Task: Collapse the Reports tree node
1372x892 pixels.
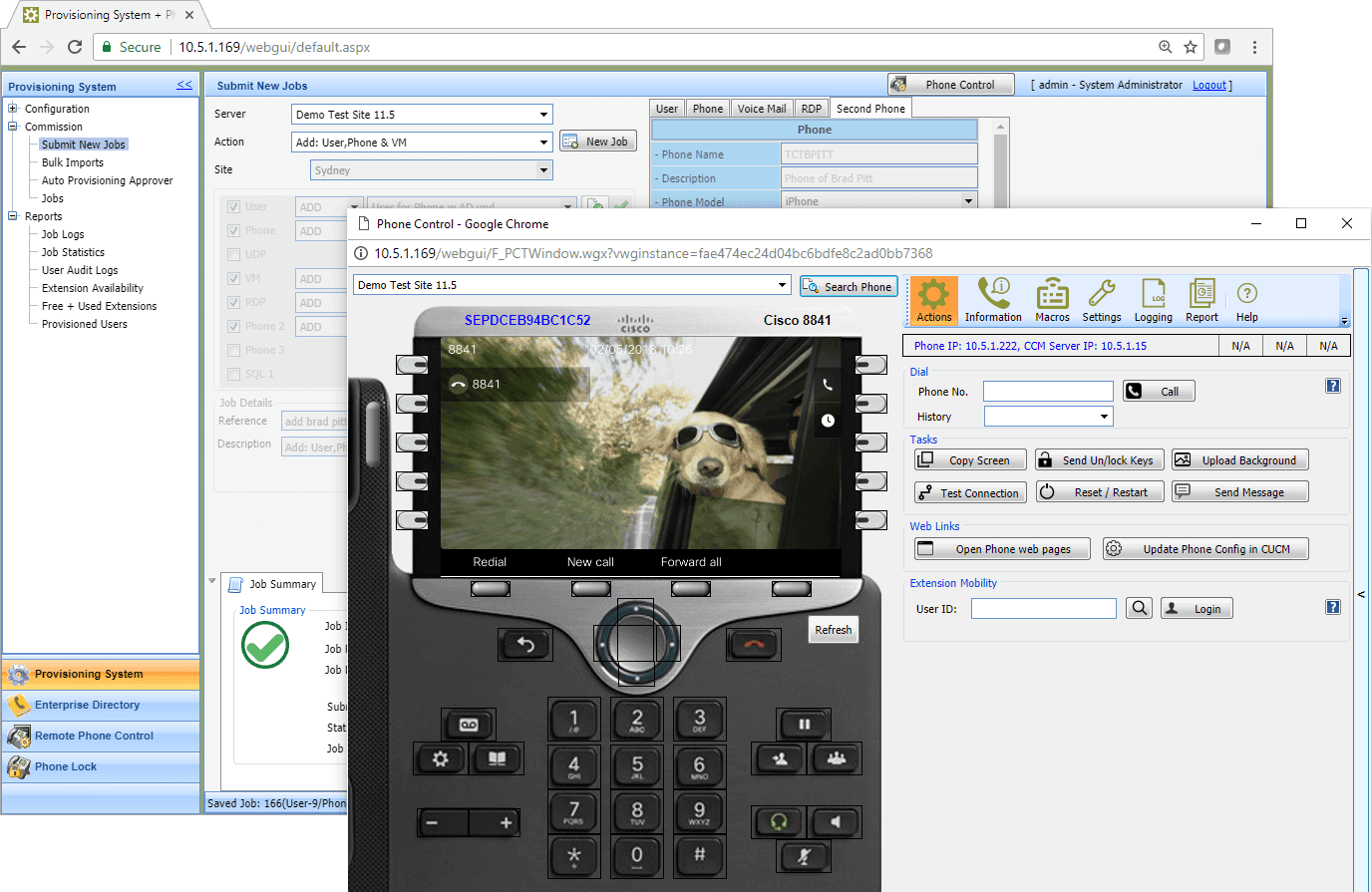Action: click(13, 216)
